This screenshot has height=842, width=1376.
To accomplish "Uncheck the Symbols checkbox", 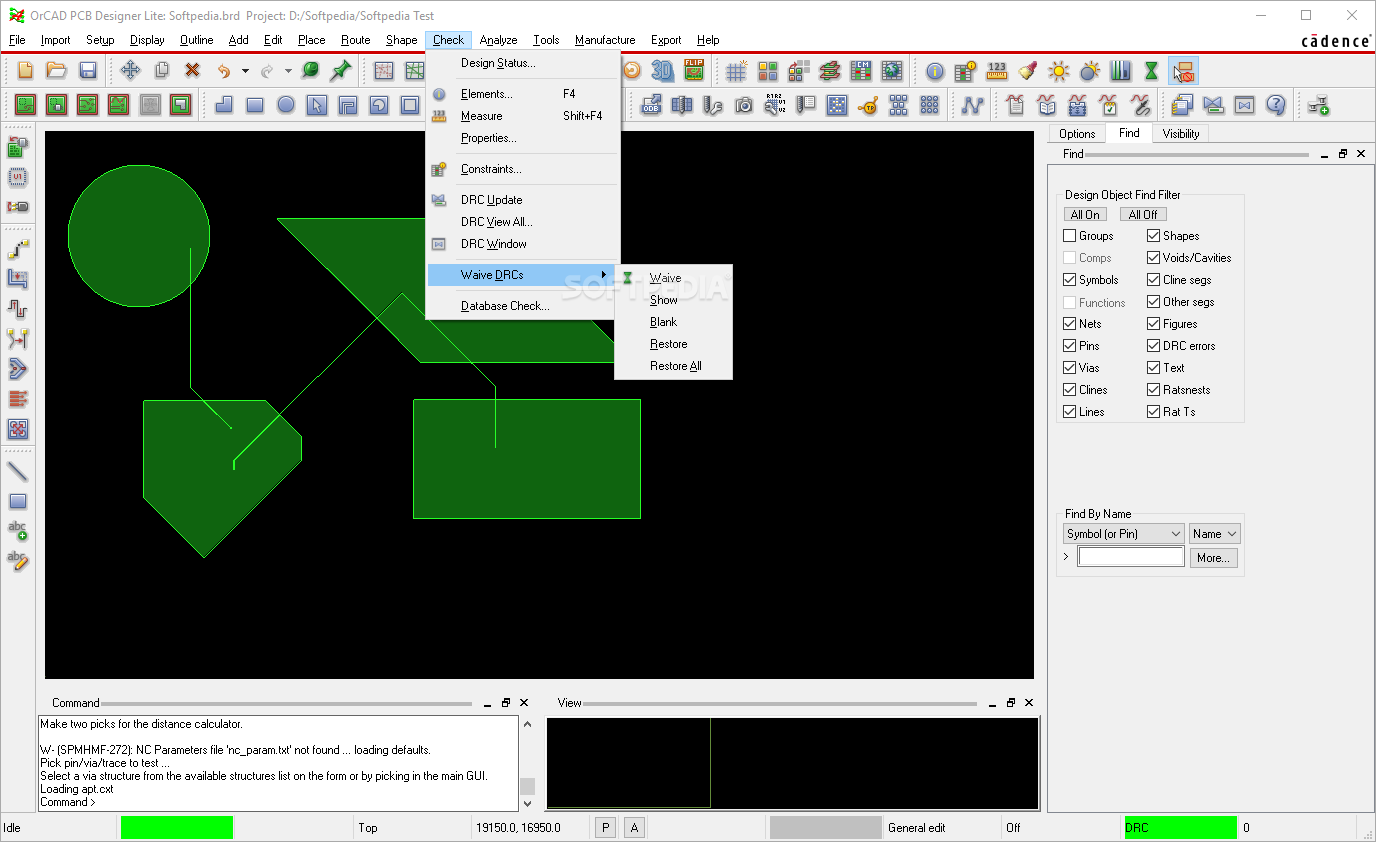I will (1070, 280).
